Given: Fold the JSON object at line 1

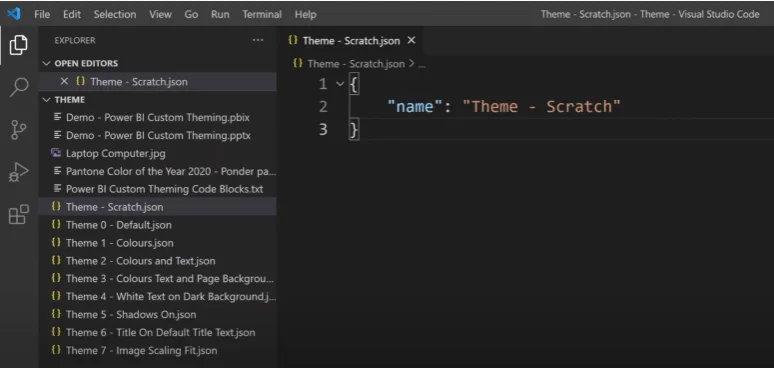Looking at the screenshot, I should point(340,84).
